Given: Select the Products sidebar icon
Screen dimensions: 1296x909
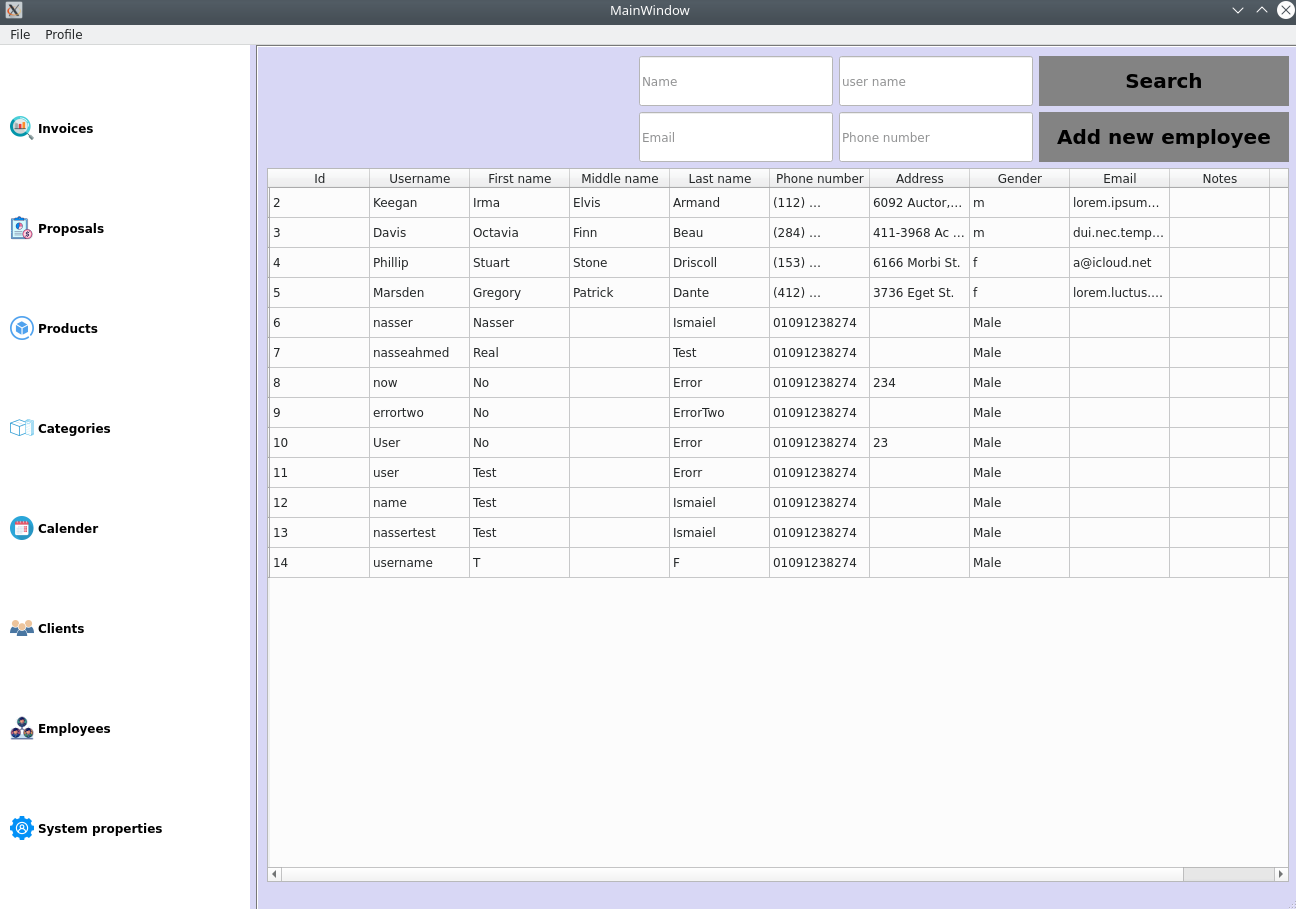Looking at the screenshot, I should [21, 328].
